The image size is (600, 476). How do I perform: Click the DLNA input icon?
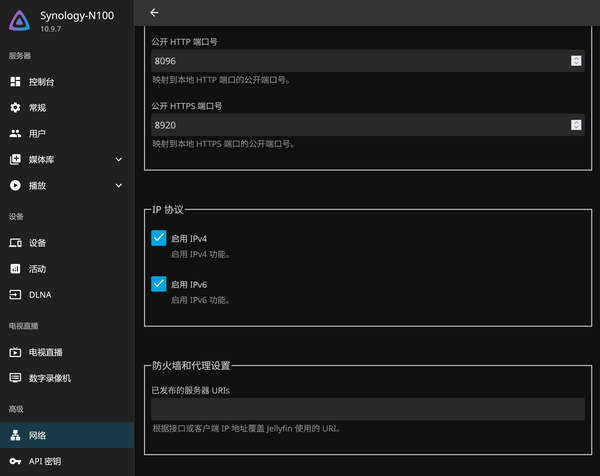click(x=15, y=295)
